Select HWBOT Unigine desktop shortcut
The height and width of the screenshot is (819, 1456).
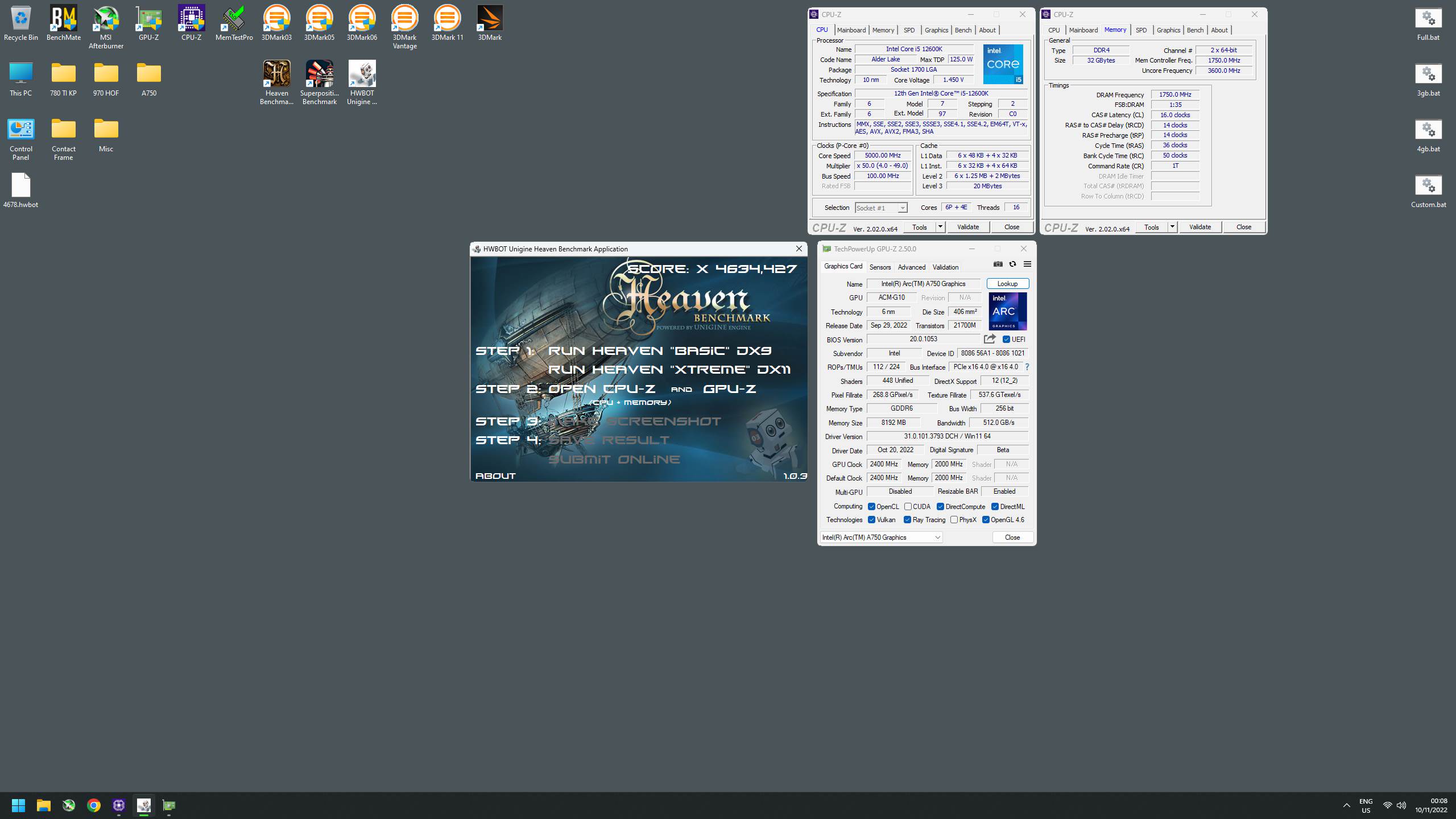pos(362,83)
